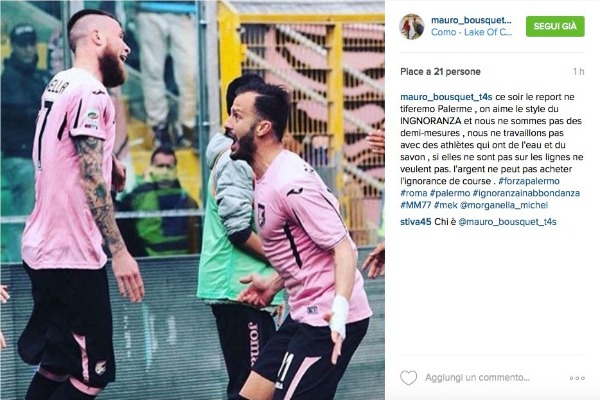Image resolution: width=600 pixels, height=400 pixels.
Task: Open commenter stiva45 profile
Action: [416, 222]
